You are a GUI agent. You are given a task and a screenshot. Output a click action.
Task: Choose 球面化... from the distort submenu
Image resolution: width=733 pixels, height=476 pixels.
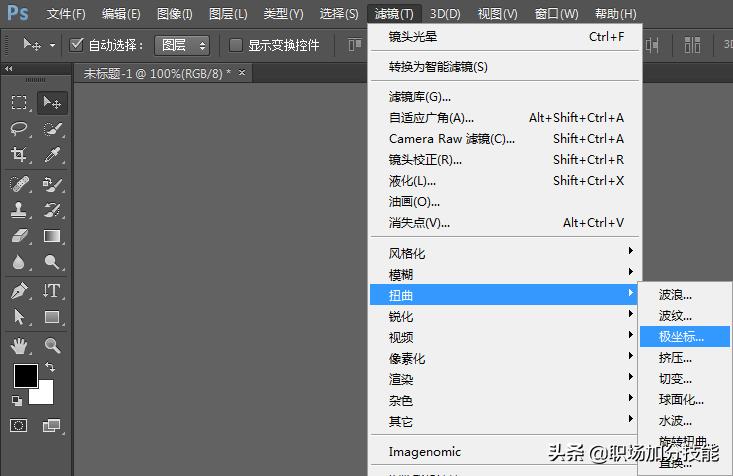[x=684, y=399]
